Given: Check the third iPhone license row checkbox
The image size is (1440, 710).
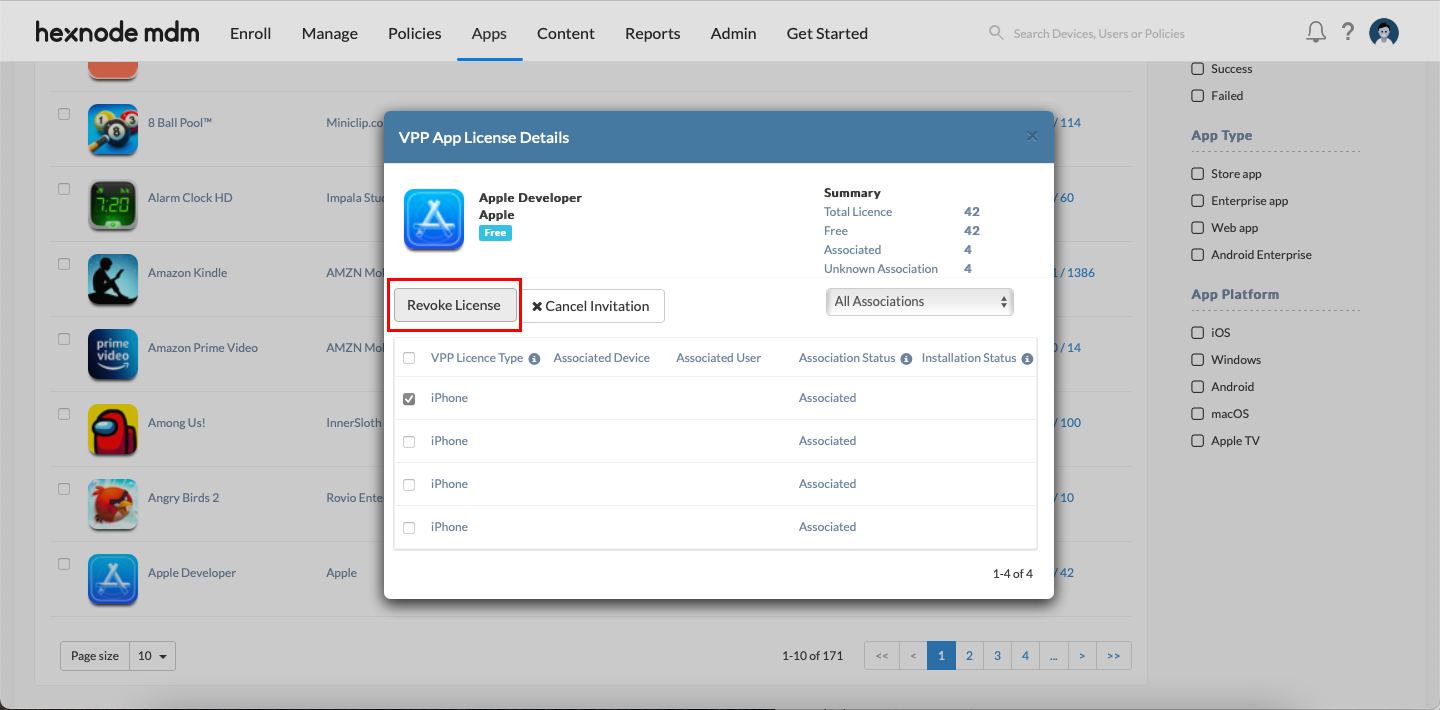Looking at the screenshot, I should tap(409, 484).
